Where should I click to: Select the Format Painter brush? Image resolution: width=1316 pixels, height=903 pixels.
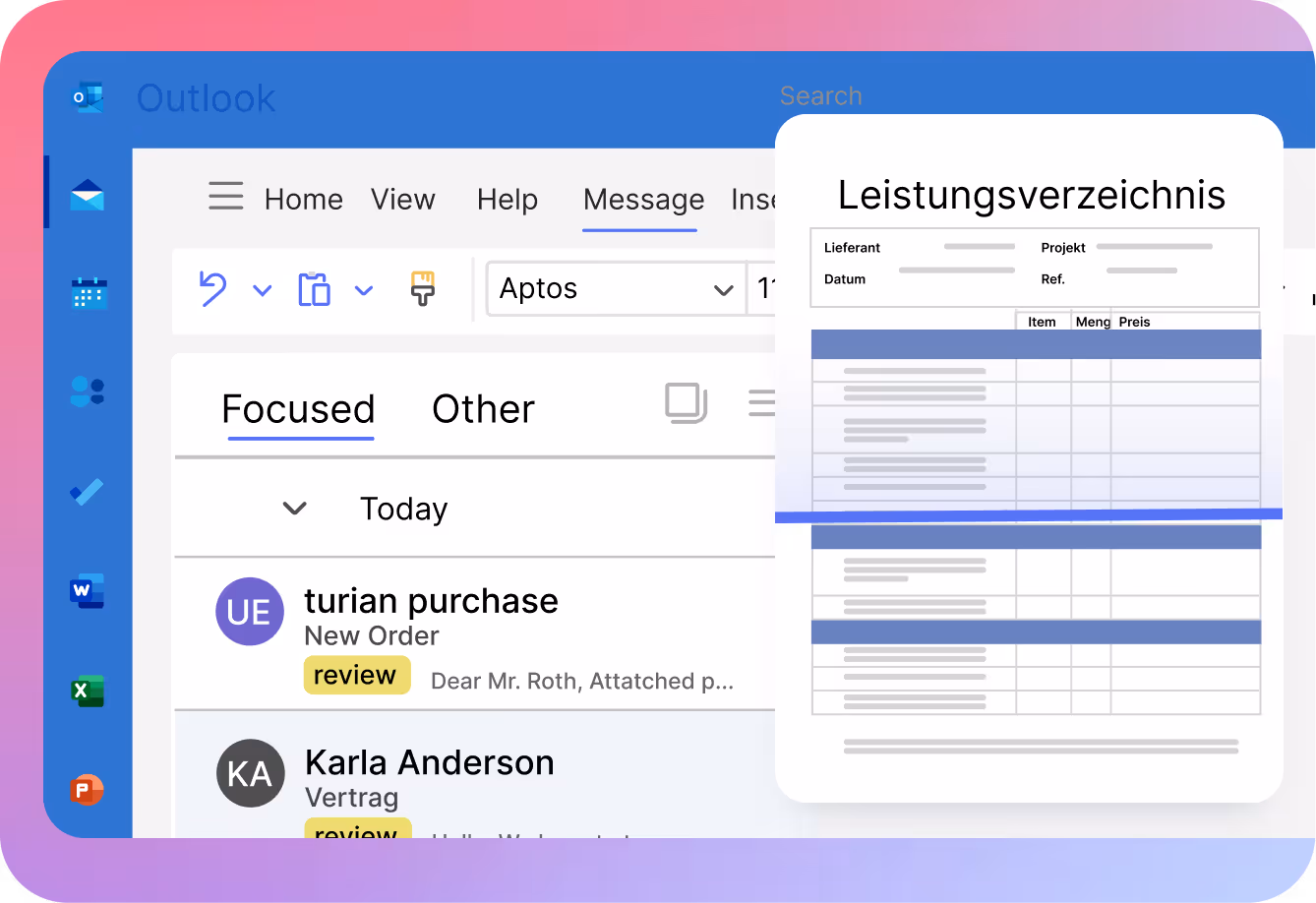423,289
